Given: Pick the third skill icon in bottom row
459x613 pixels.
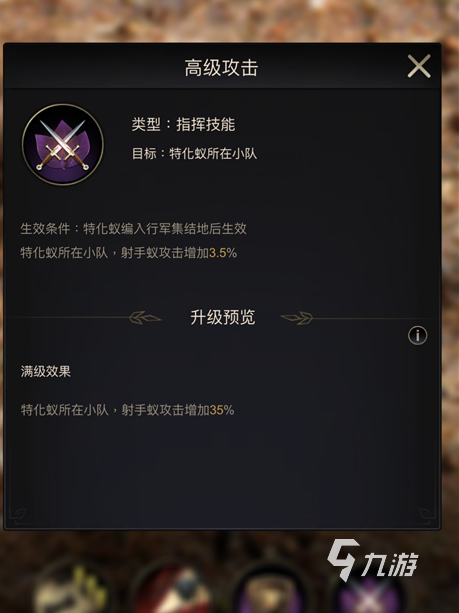Looking at the screenshot, I should [x=270, y=590].
